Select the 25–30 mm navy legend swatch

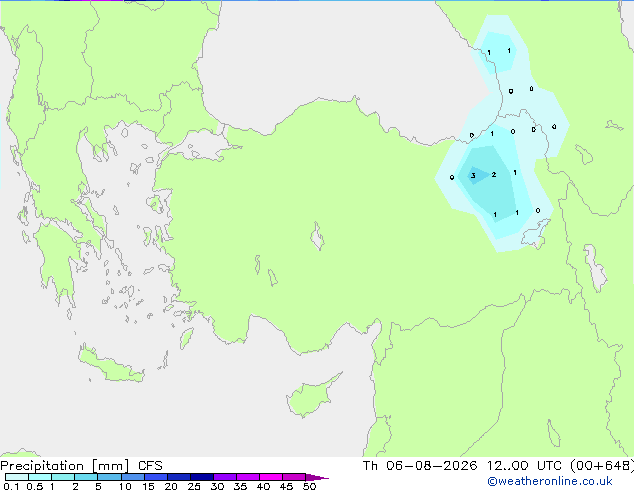(x=202, y=477)
